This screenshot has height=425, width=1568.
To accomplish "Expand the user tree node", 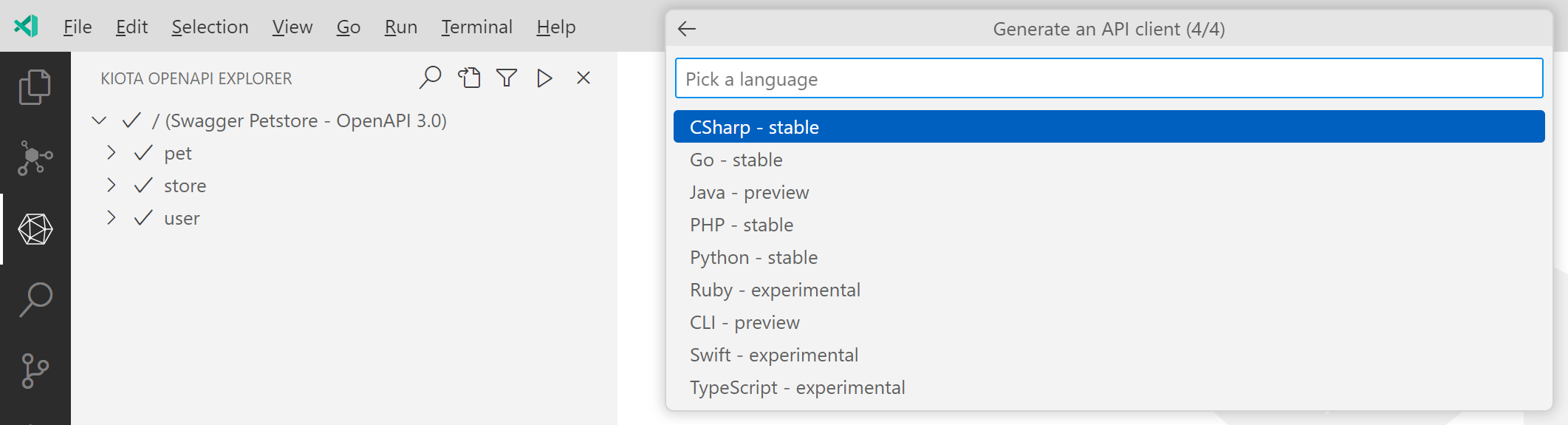I will [x=111, y=218].
